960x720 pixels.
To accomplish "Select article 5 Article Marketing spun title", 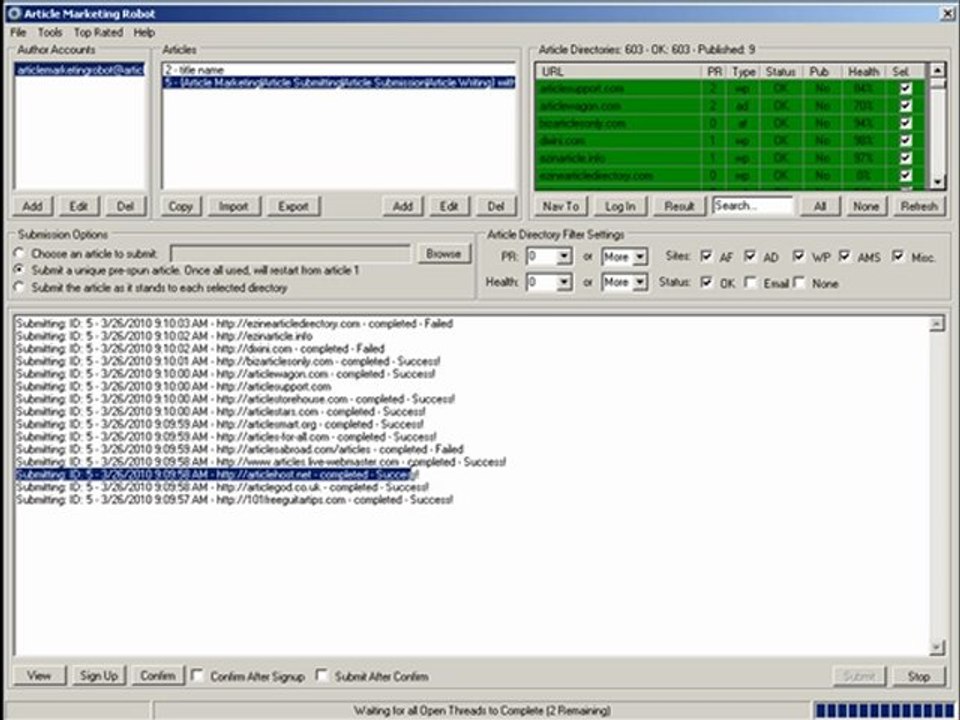I will click(339, 83).
